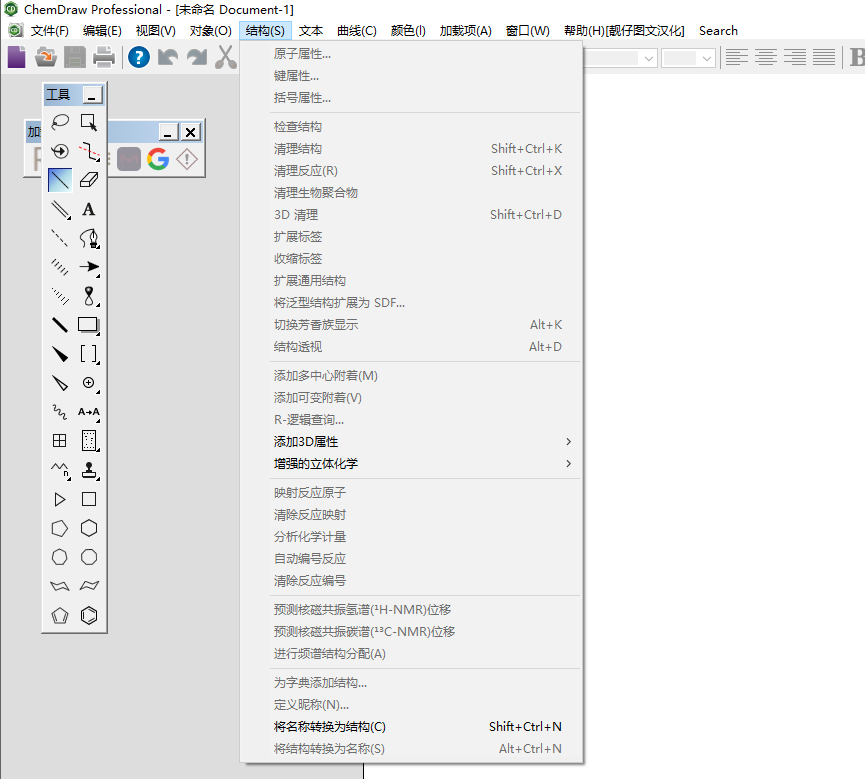The image size is (865, 779).
Task: Select the Marquee selection tool
Action: [x=89, y=122]
